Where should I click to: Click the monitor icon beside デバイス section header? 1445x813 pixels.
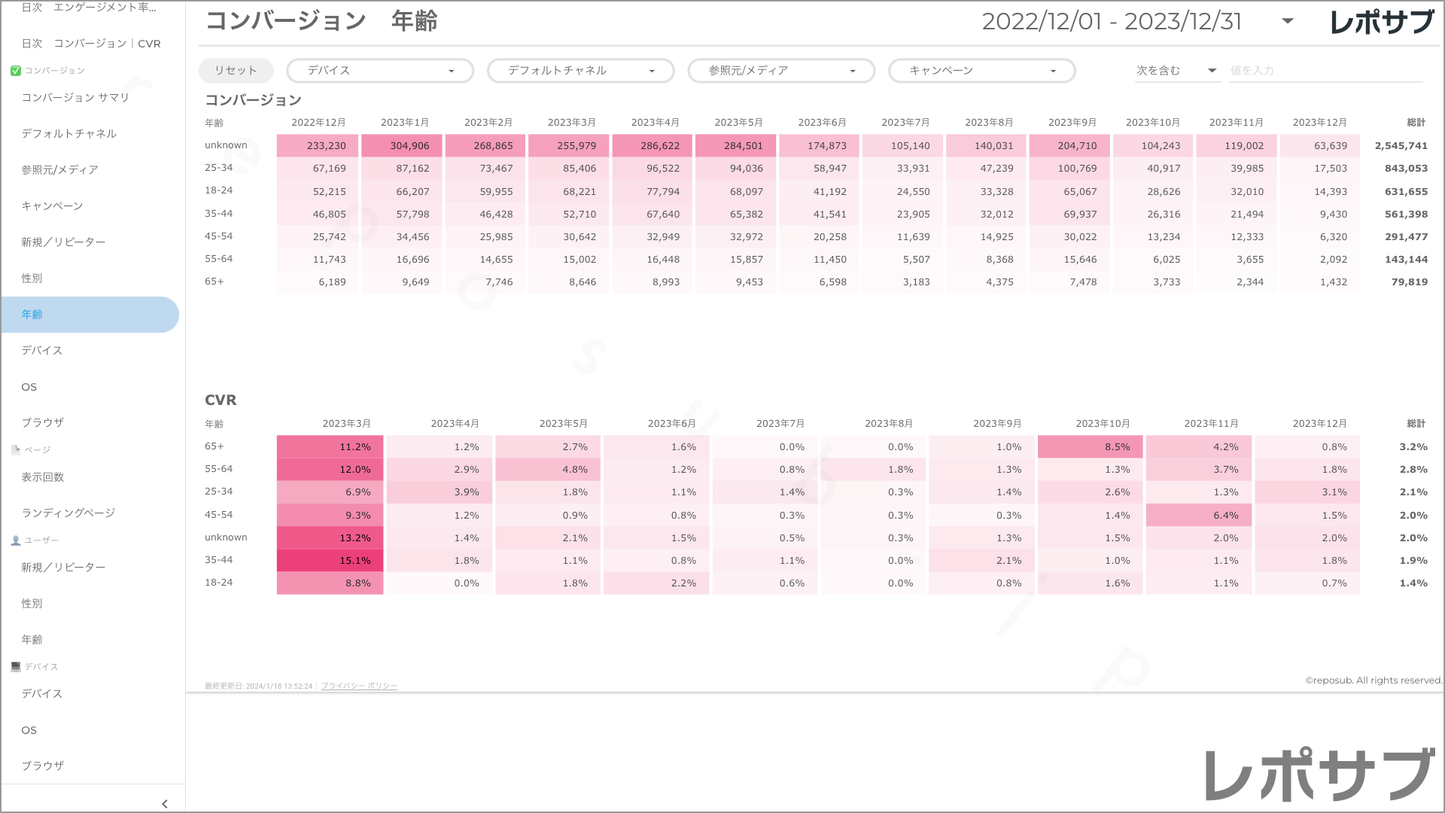(15, 666)
